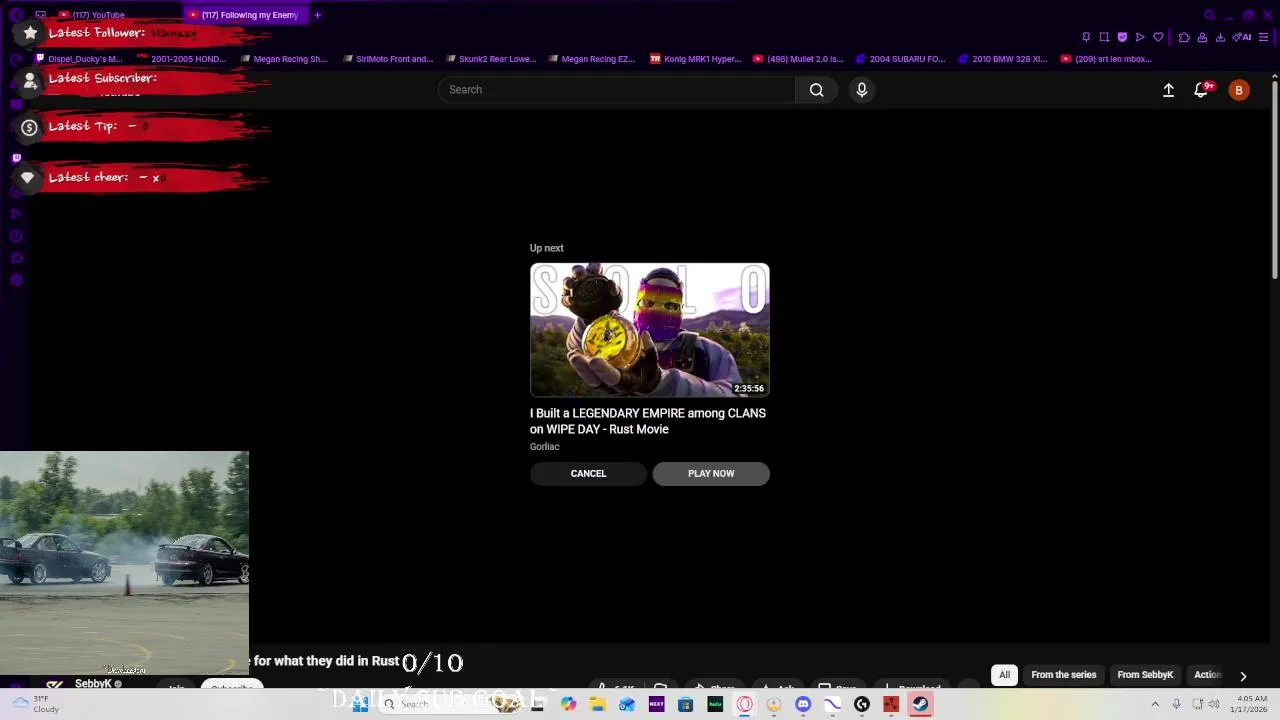Open the browser easy setup menu icon
Viewport: 1280px width, 720px height.
1265,37
